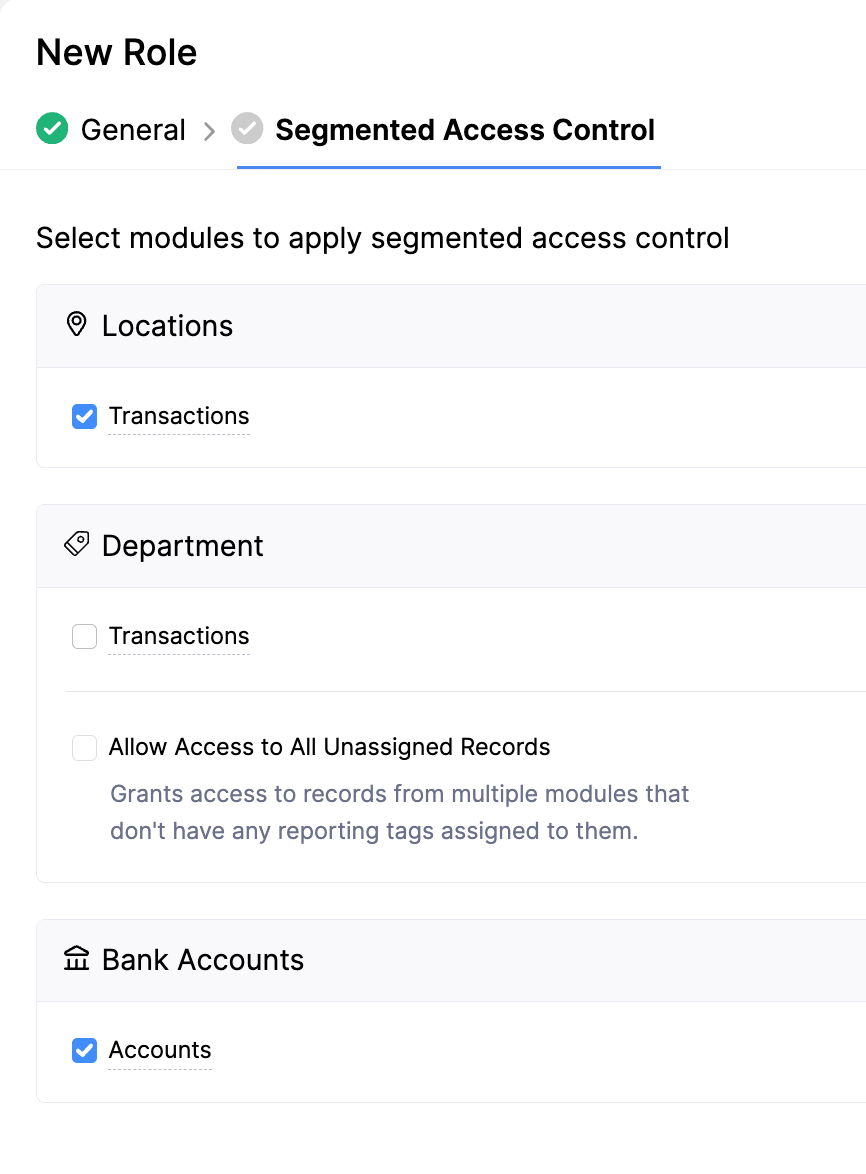Click the chevron between General and Segmented Access Control
Screen dimensions: 866x1174
[x=212, y=129]
